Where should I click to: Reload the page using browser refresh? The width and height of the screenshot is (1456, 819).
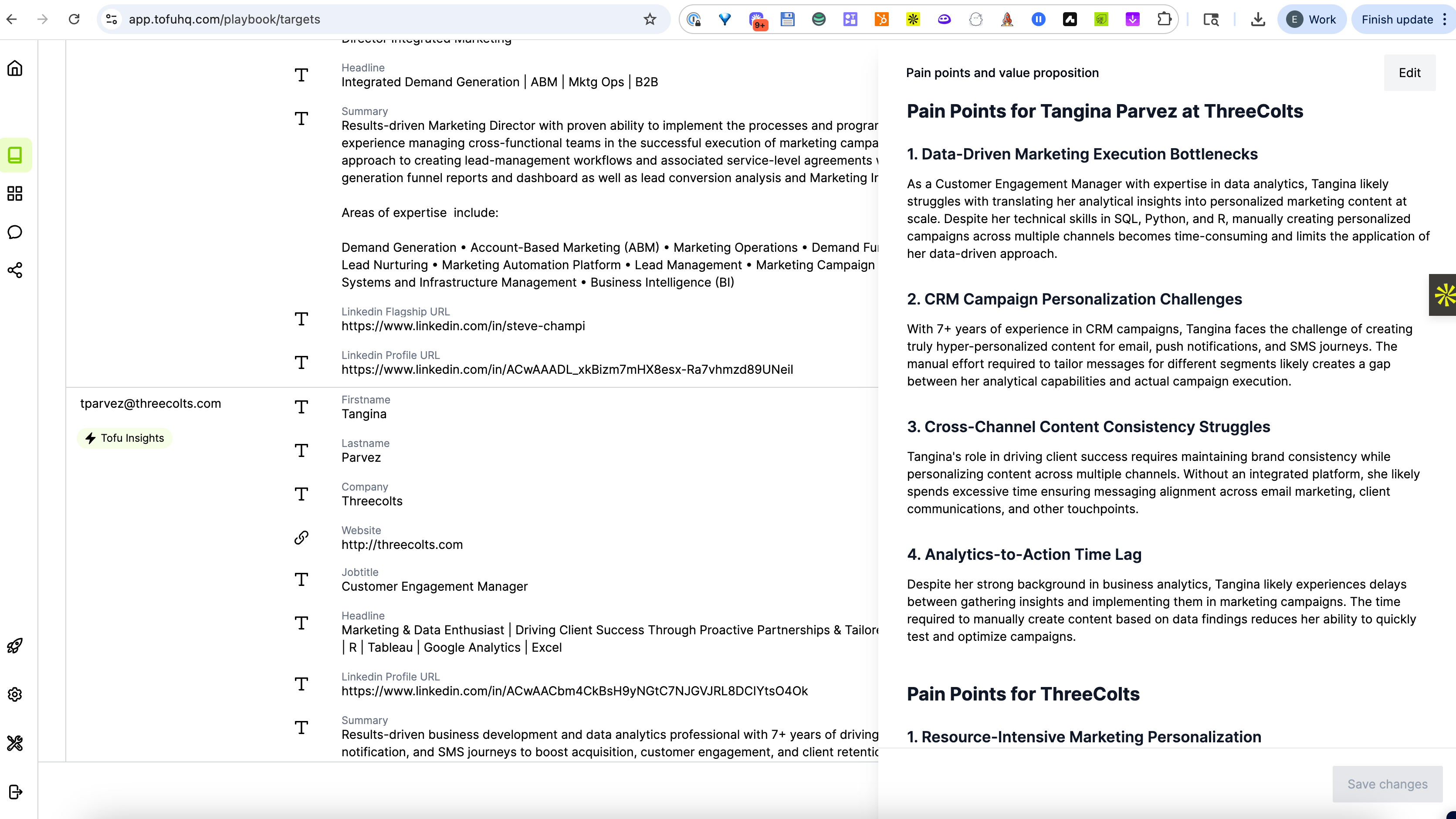[x=74, y=19]
